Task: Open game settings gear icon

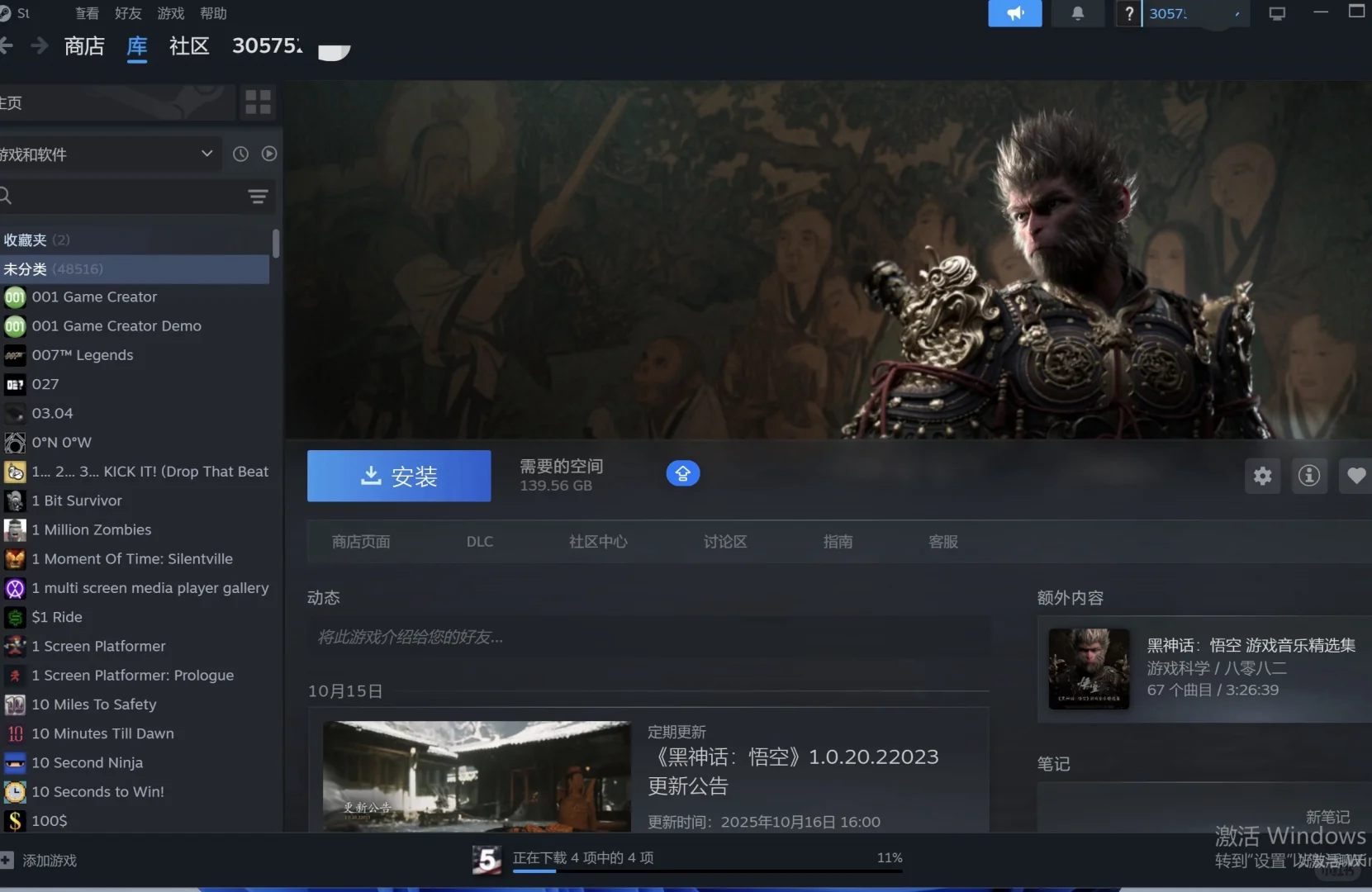Action: pyautogui.click(x=1263, y=476)
